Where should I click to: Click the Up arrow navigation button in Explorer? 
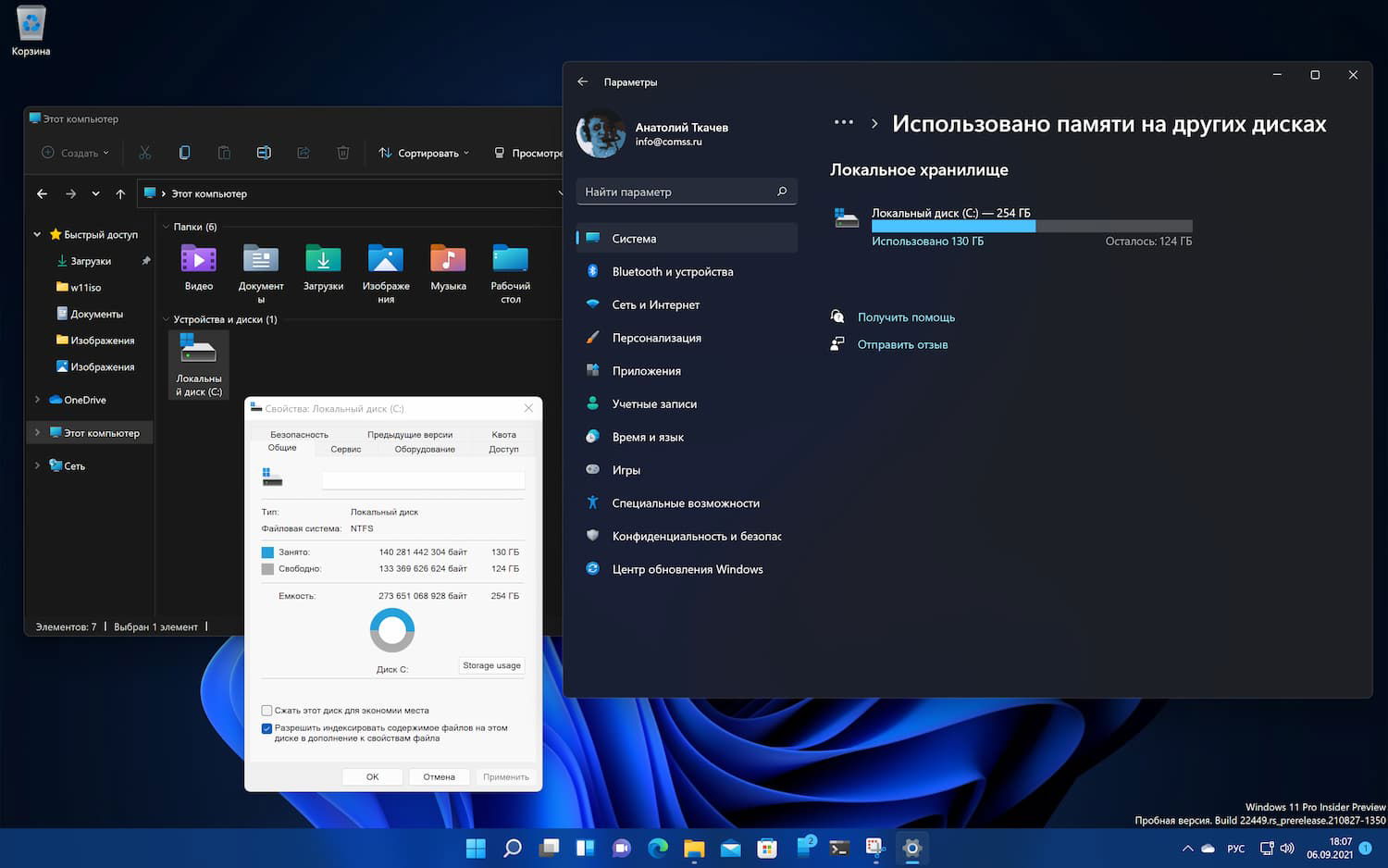120,193
